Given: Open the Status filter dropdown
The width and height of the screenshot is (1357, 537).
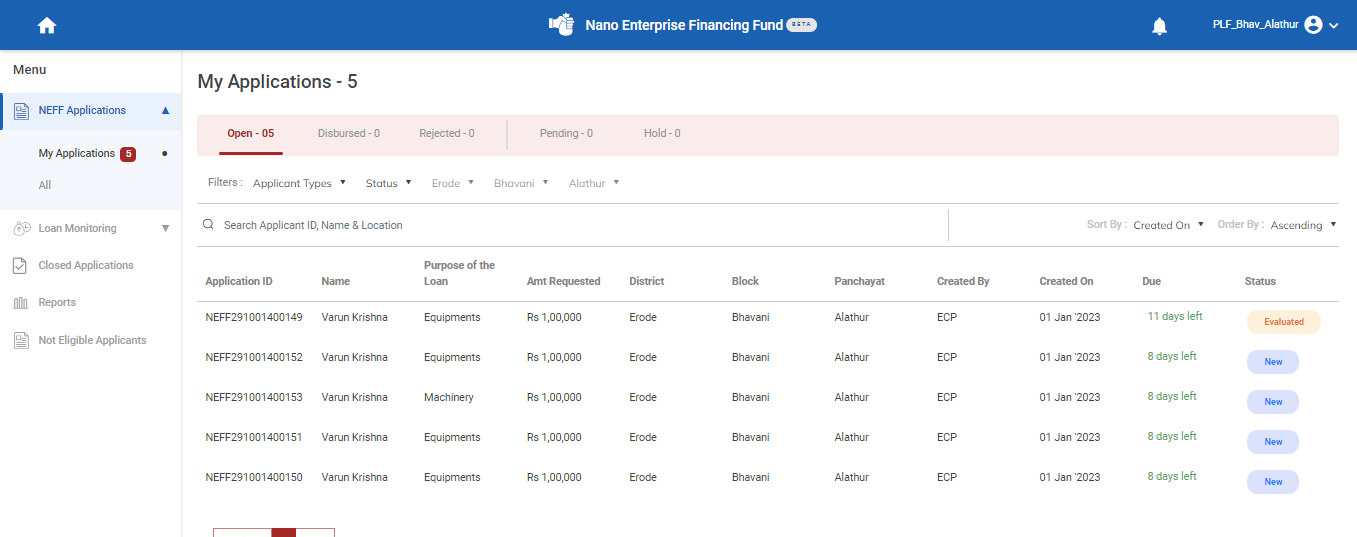Looking at the screenshot, I should [388, 183].
